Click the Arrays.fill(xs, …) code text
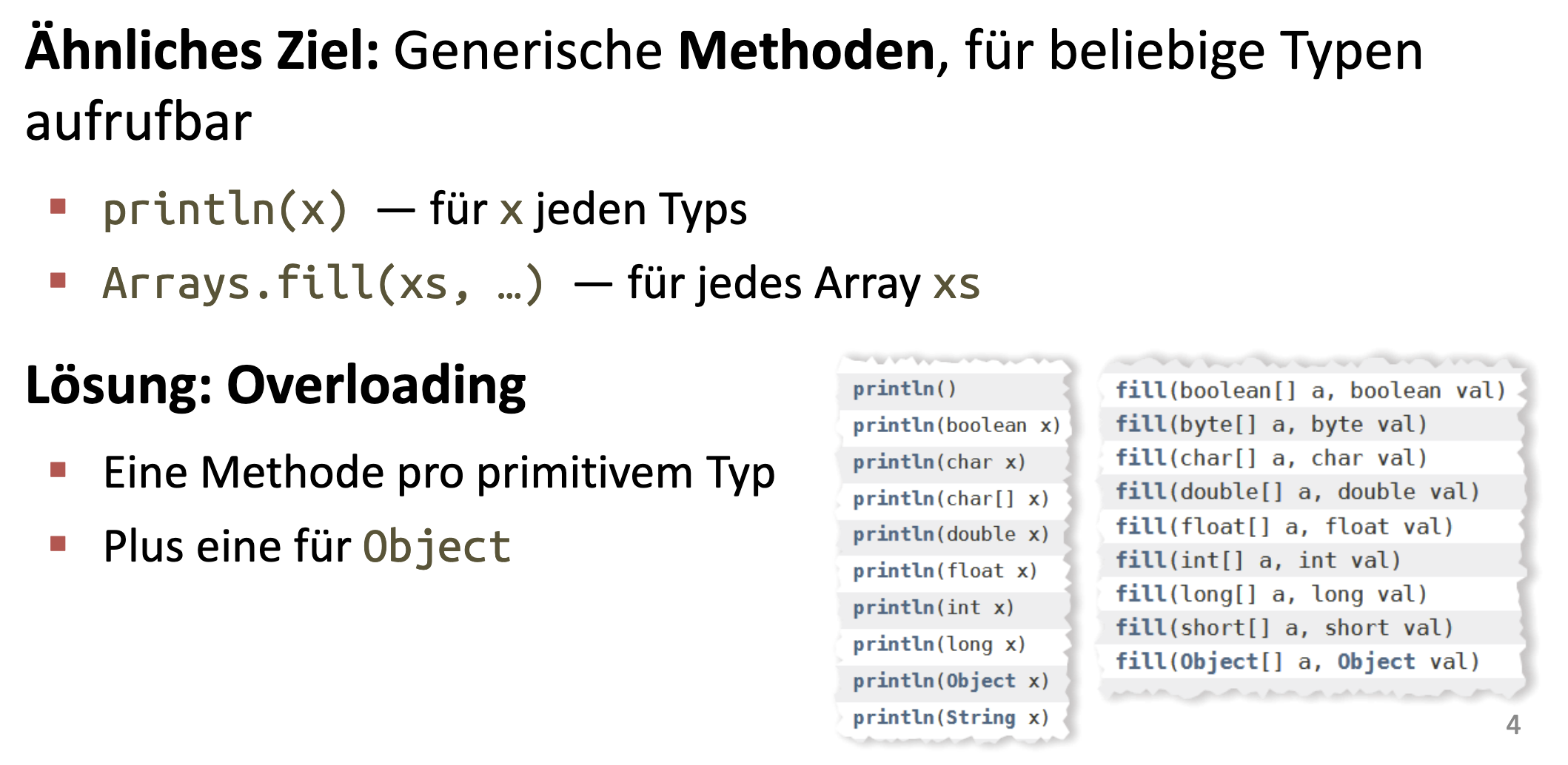Screen dimensions: 1568x765 click(x=323, y=283)
